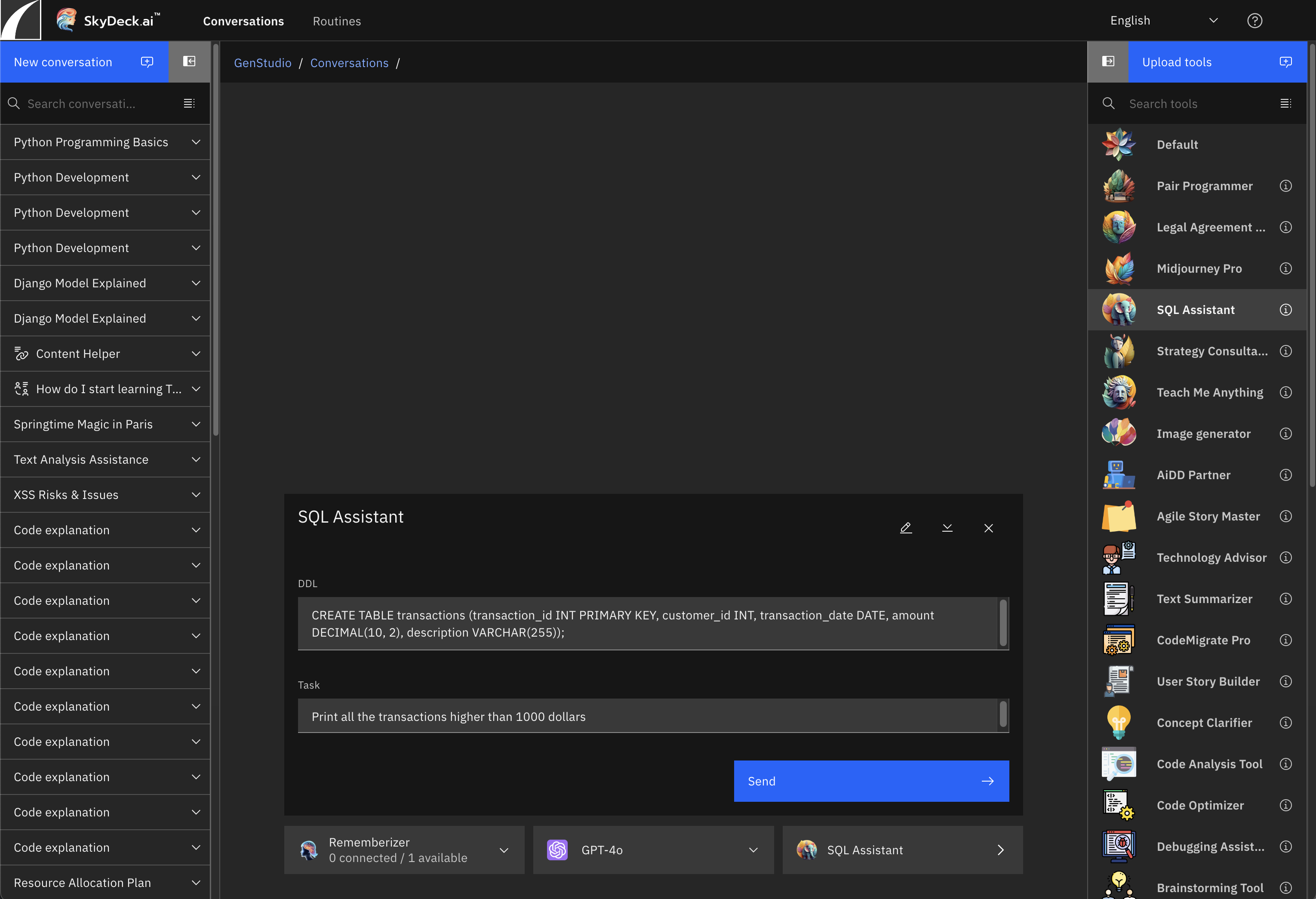The image size is (1316, 899).
Task: Click the edit pencil icon in SQL Assistant panel
Action: point(905,528)
